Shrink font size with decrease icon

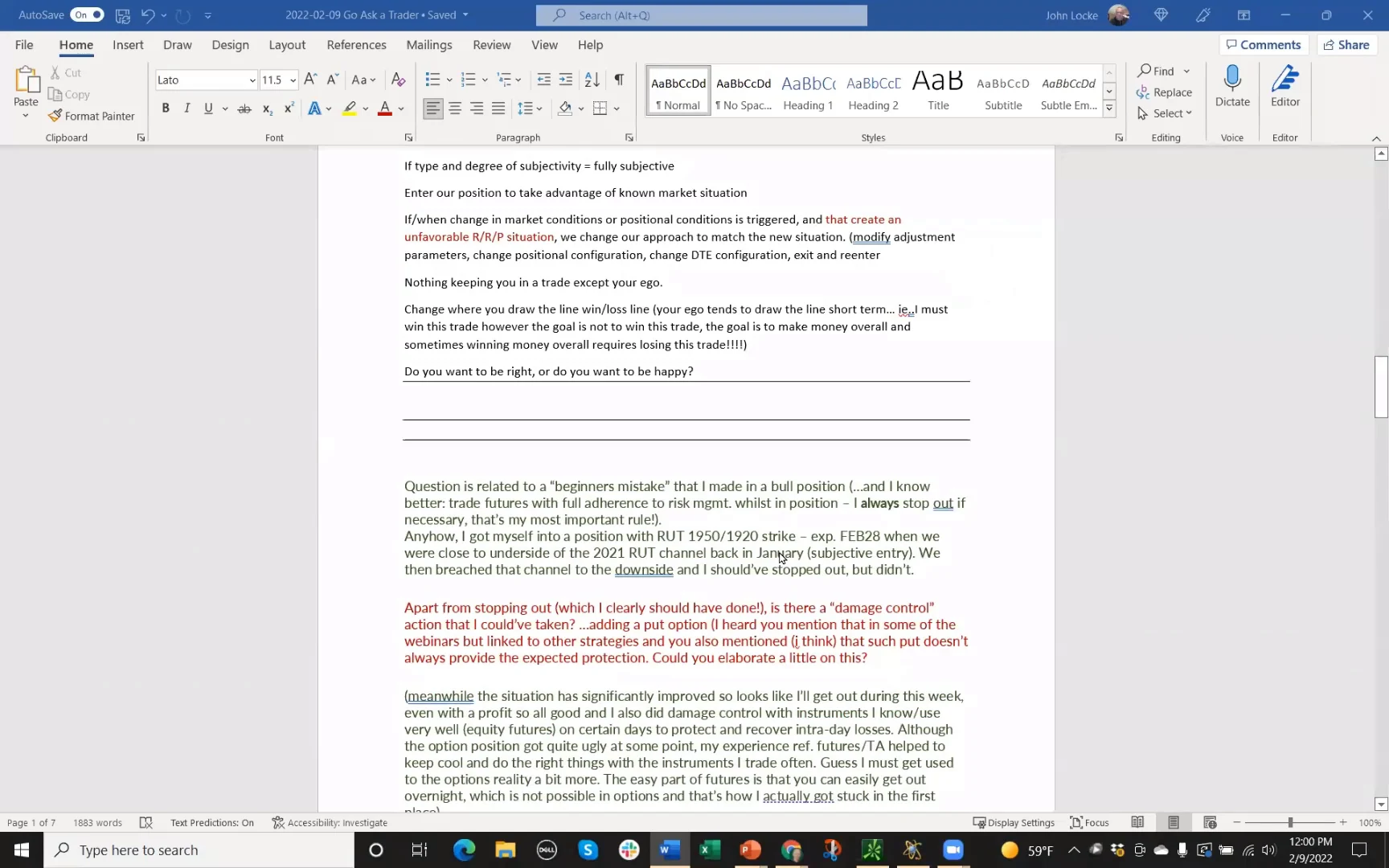click(332, 80)
